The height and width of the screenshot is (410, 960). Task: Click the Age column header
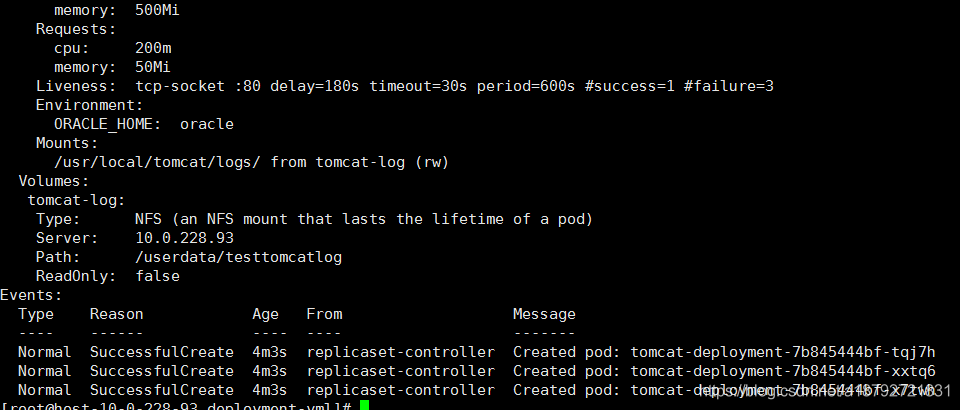[265, 315]
